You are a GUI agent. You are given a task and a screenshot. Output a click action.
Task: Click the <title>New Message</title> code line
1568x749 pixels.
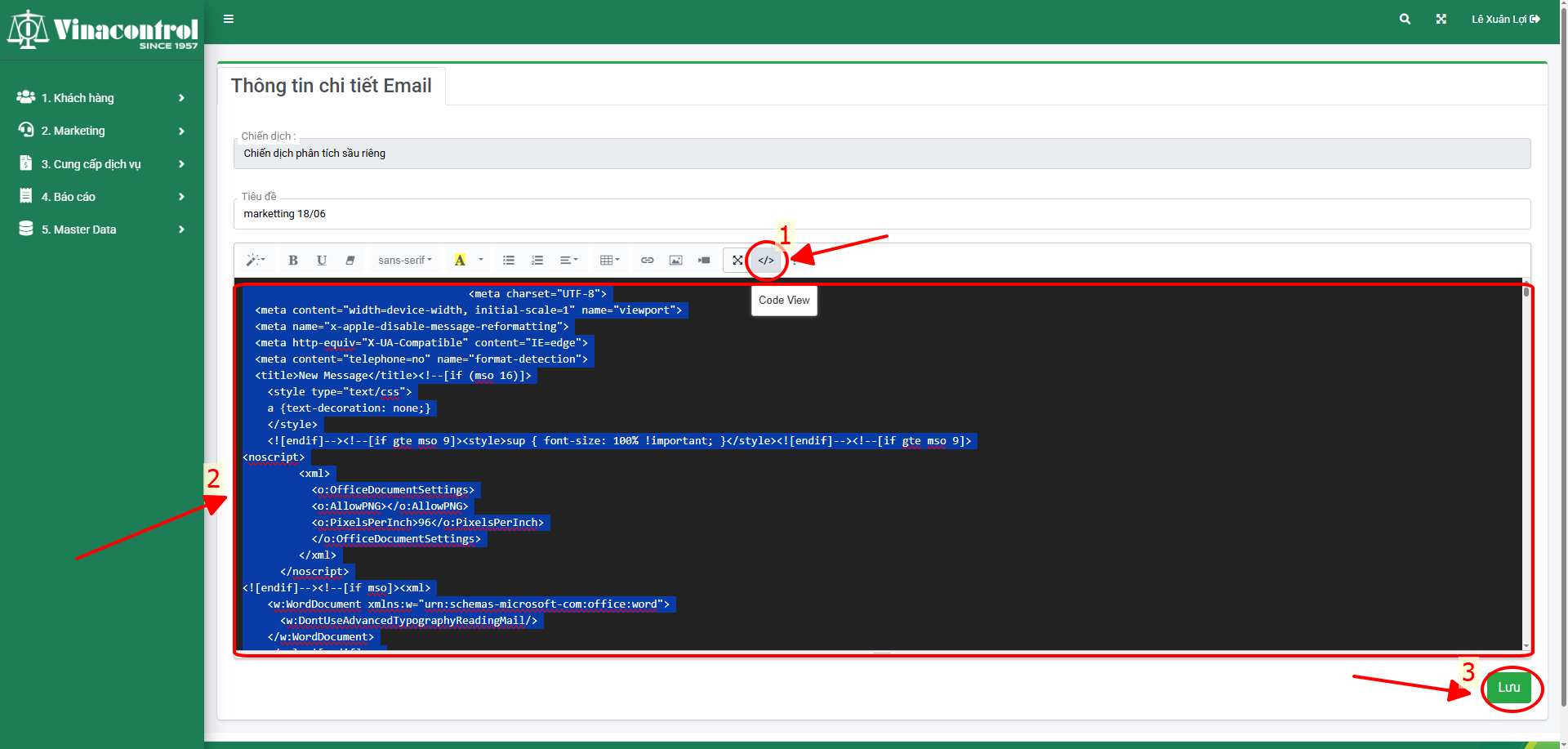(393, 376)
